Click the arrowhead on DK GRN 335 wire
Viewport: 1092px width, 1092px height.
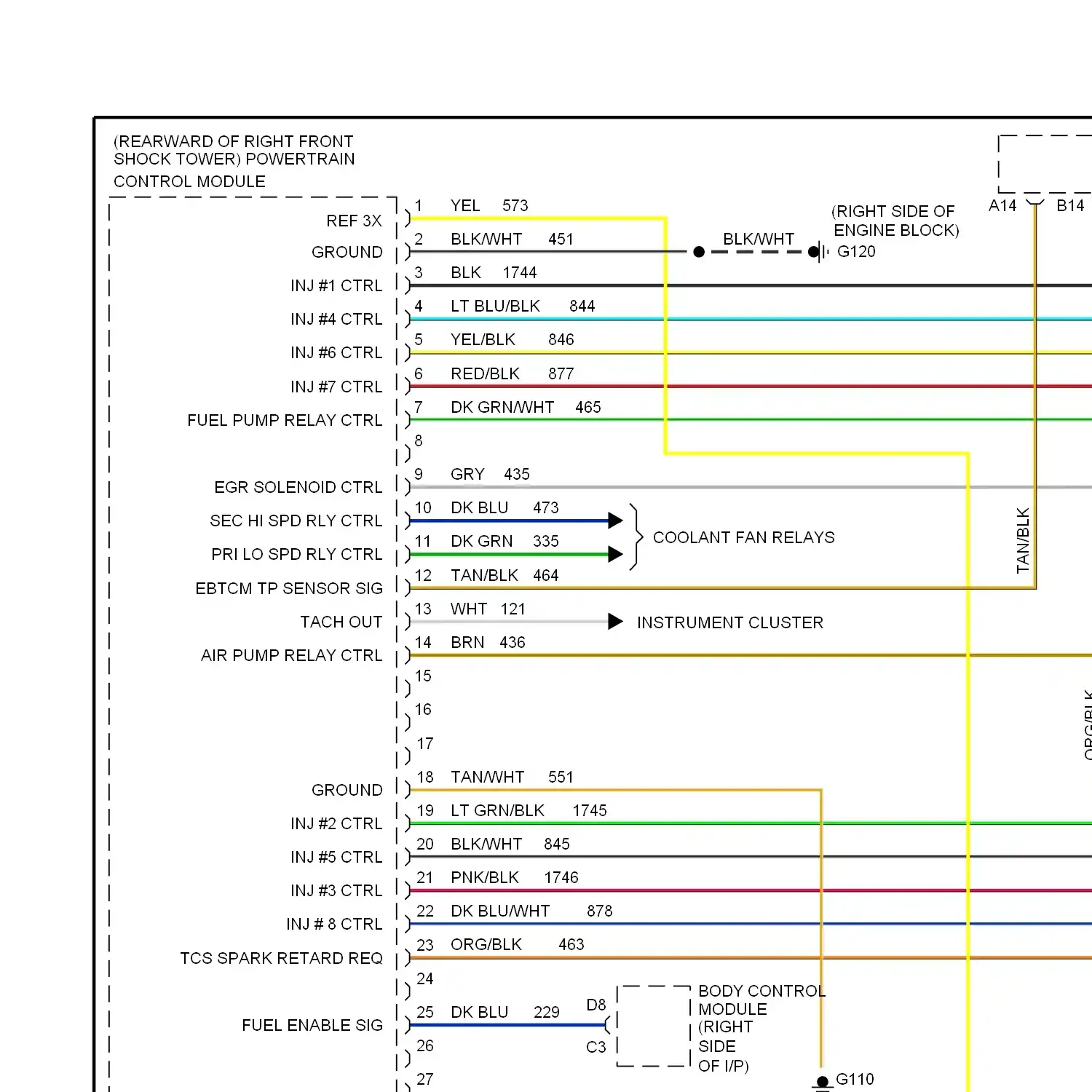(616, 554)
